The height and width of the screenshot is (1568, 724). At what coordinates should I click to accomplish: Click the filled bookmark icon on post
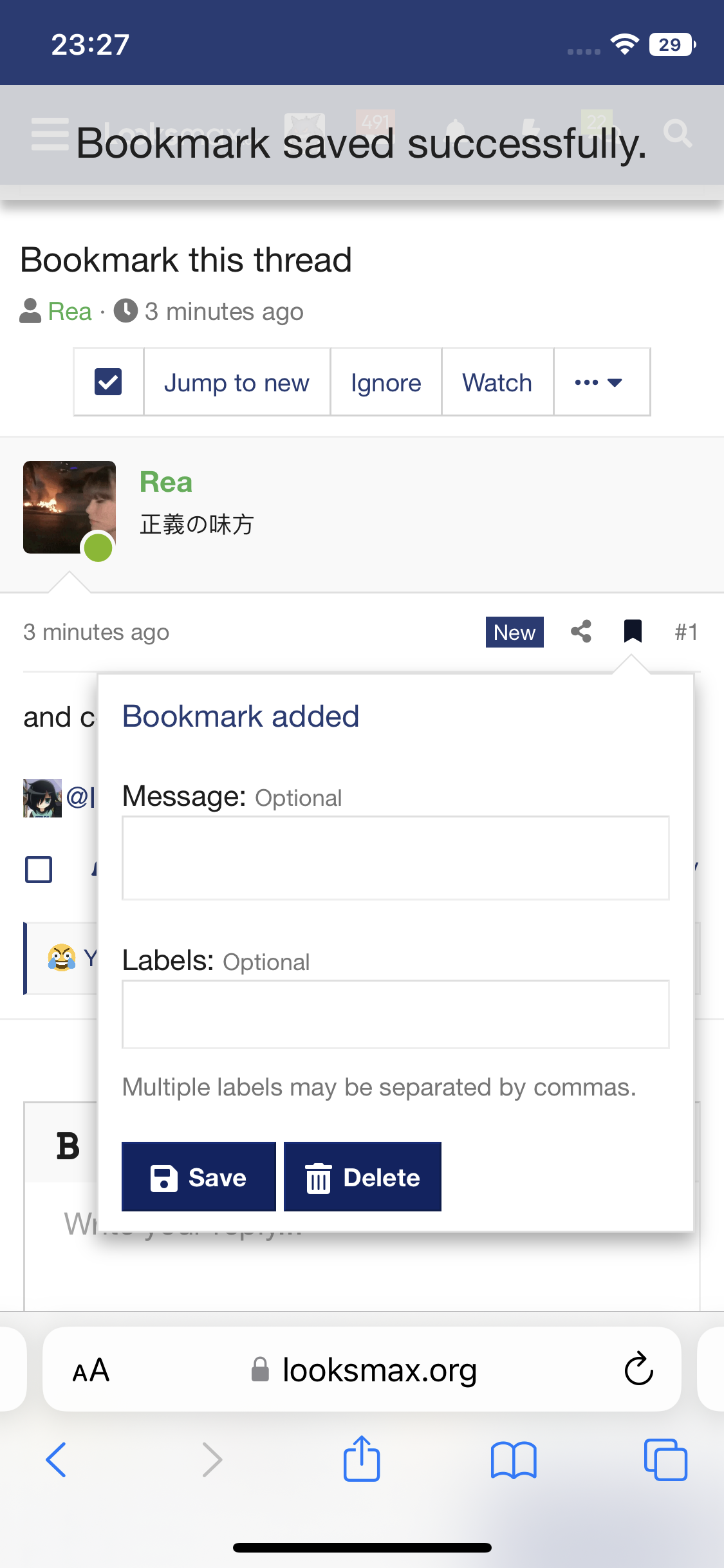tap(633, 631)
